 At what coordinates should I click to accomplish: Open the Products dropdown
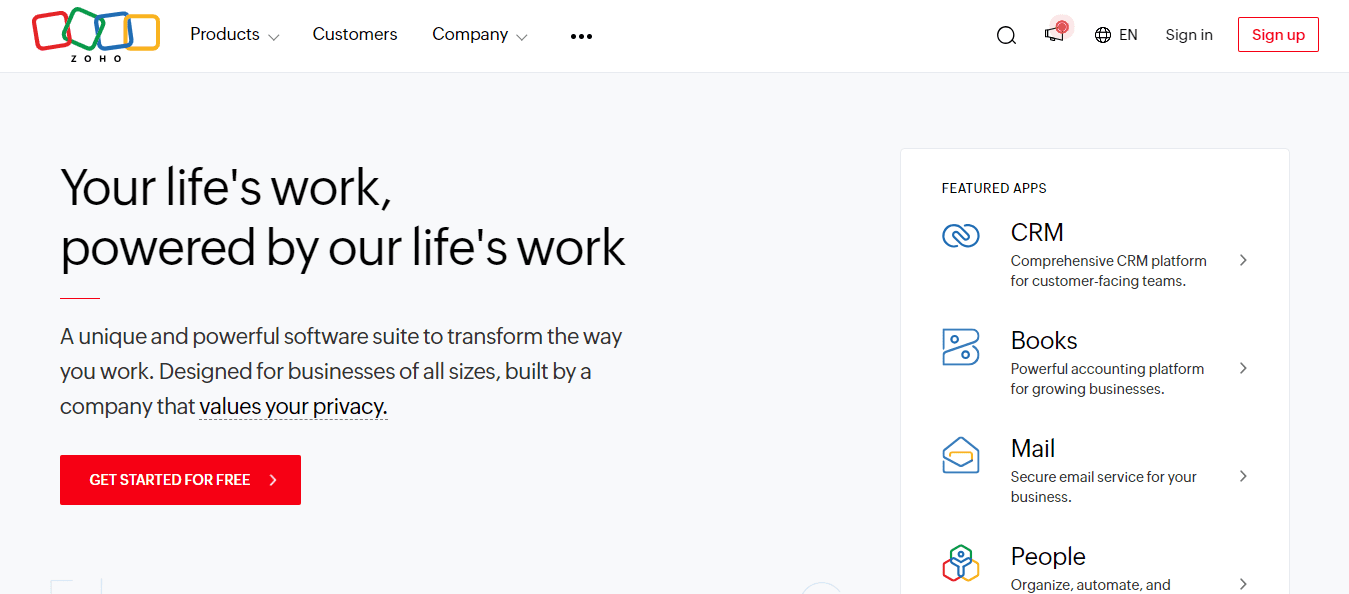(x=234, y=34)
